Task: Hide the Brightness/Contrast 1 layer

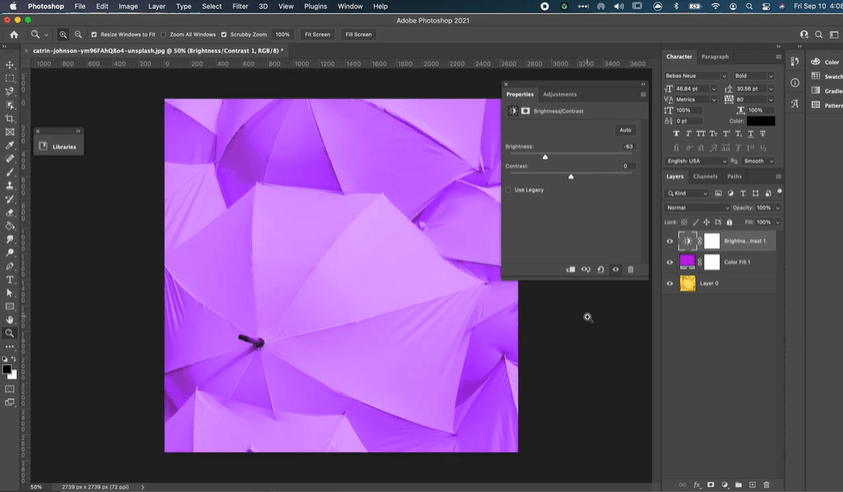Action: tap(670, 241)
